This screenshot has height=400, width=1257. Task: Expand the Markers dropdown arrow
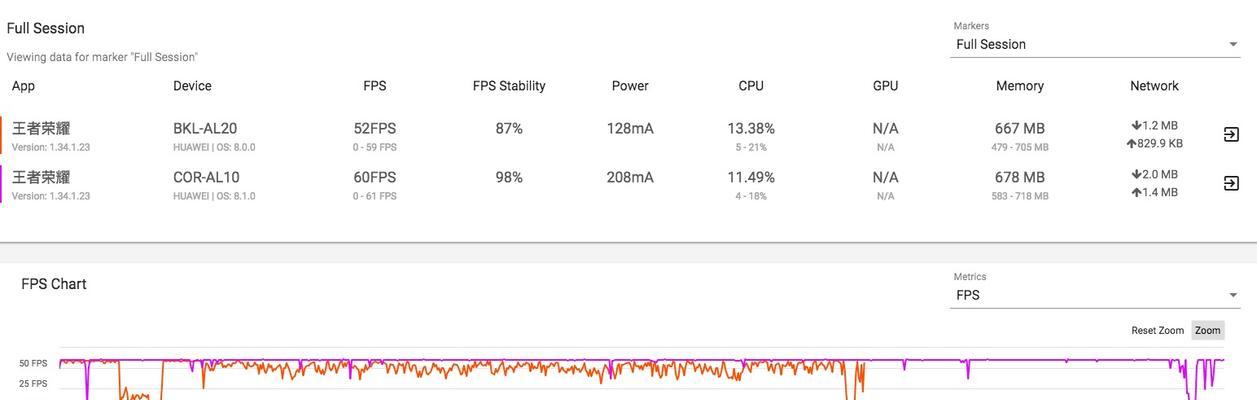tap(1233, 44)
